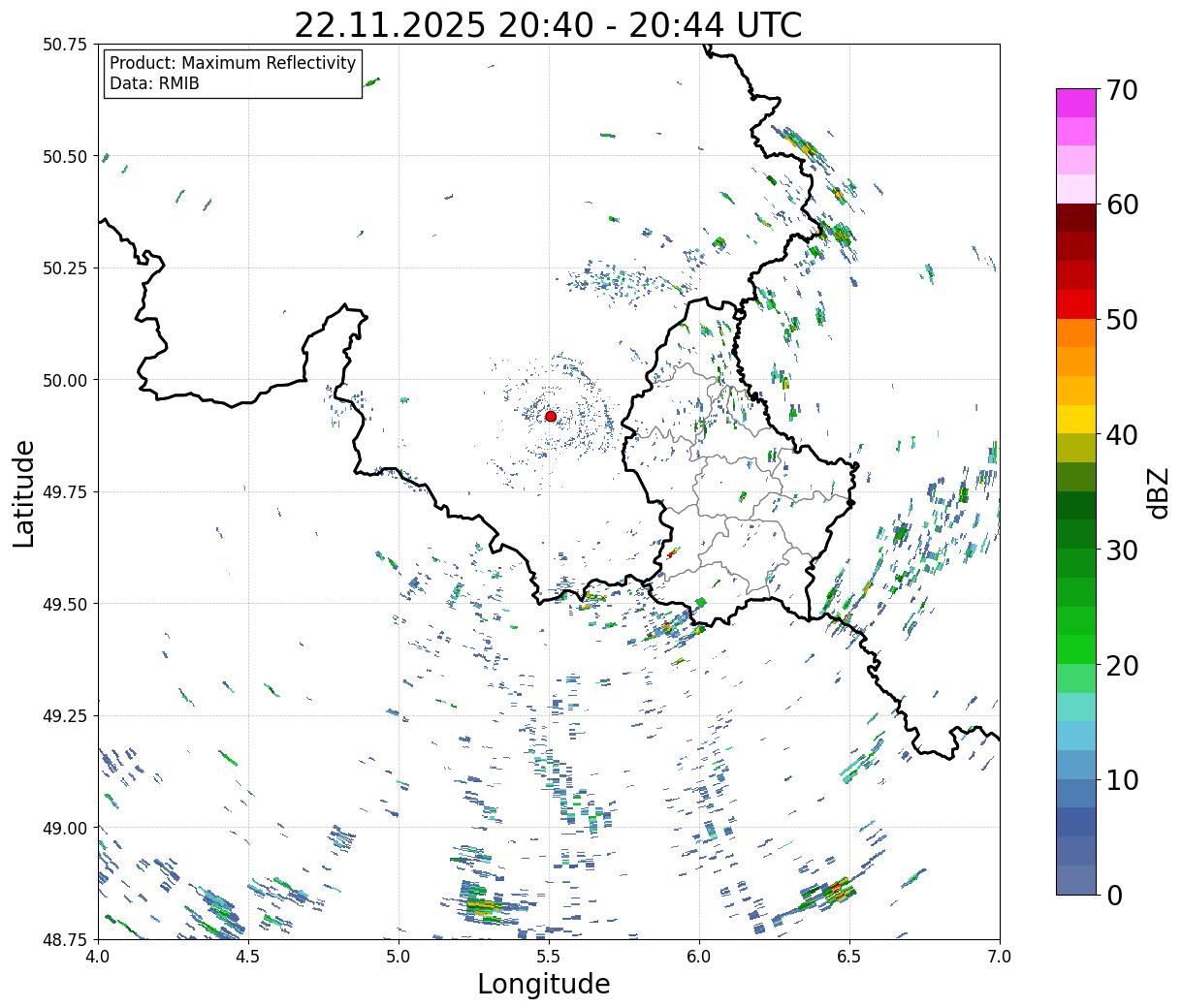Image resolution: width=1182 pixels, height=1008 pixels.
Task: Click the 50.00 latitude tick label
Action: click(65, 380)
